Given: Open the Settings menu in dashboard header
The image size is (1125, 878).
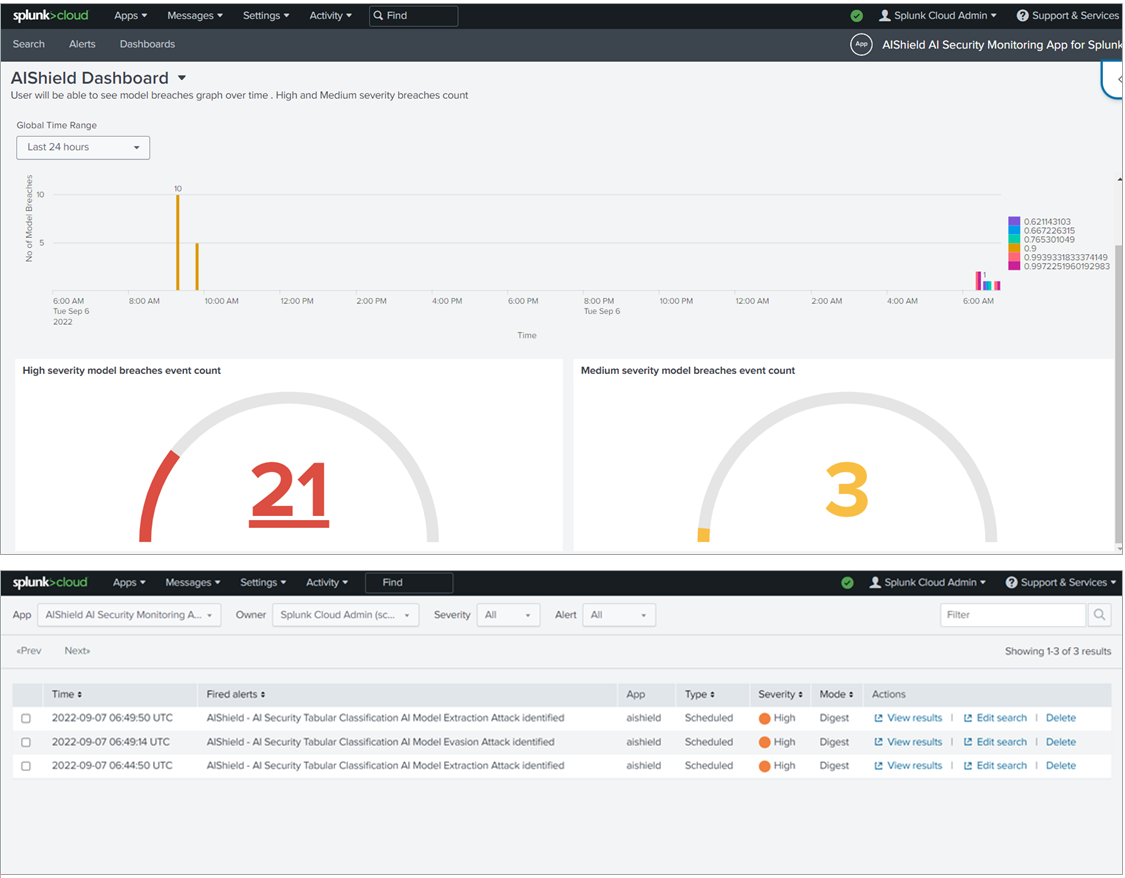Looking at the screenshot, I should tap(266, 15).
